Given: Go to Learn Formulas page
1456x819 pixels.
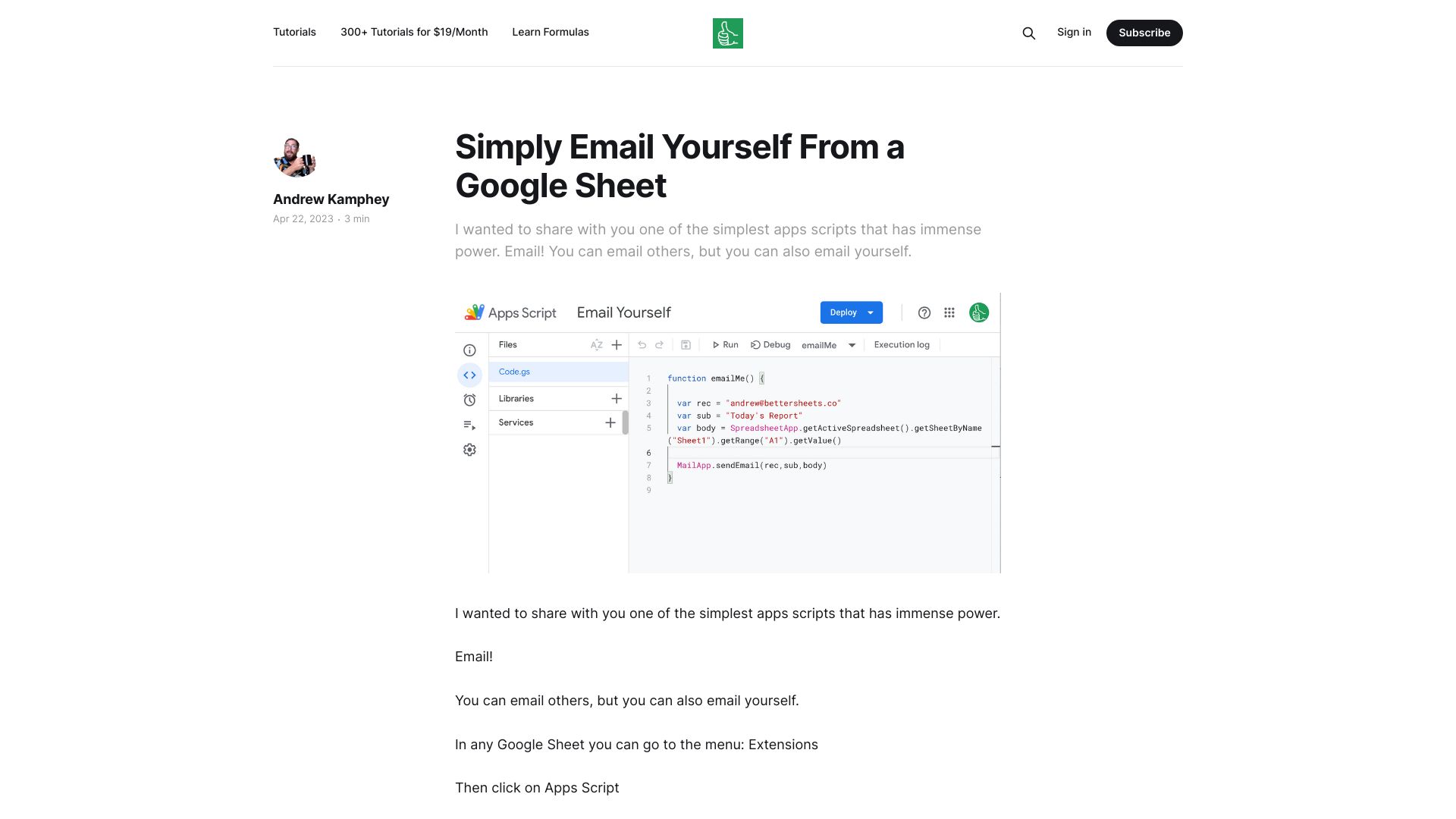Looking at the screenshot, I should (x=551, y=32).
